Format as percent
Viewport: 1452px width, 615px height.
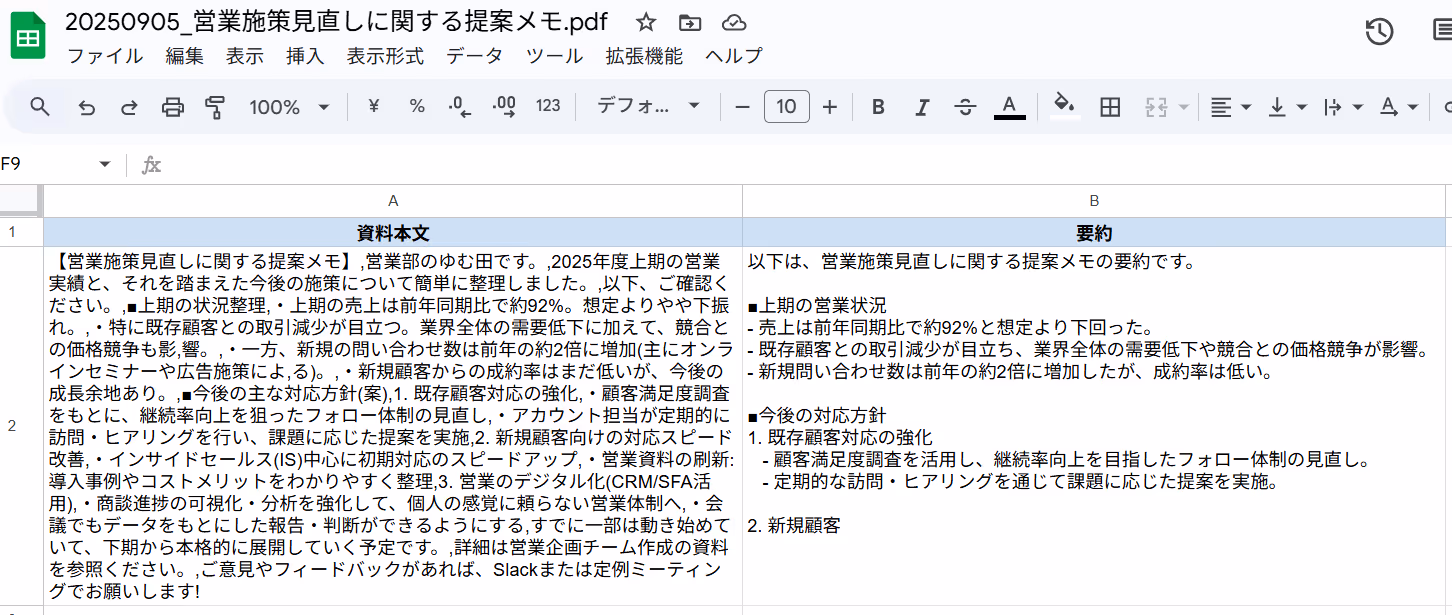click(x=417, y=107)
